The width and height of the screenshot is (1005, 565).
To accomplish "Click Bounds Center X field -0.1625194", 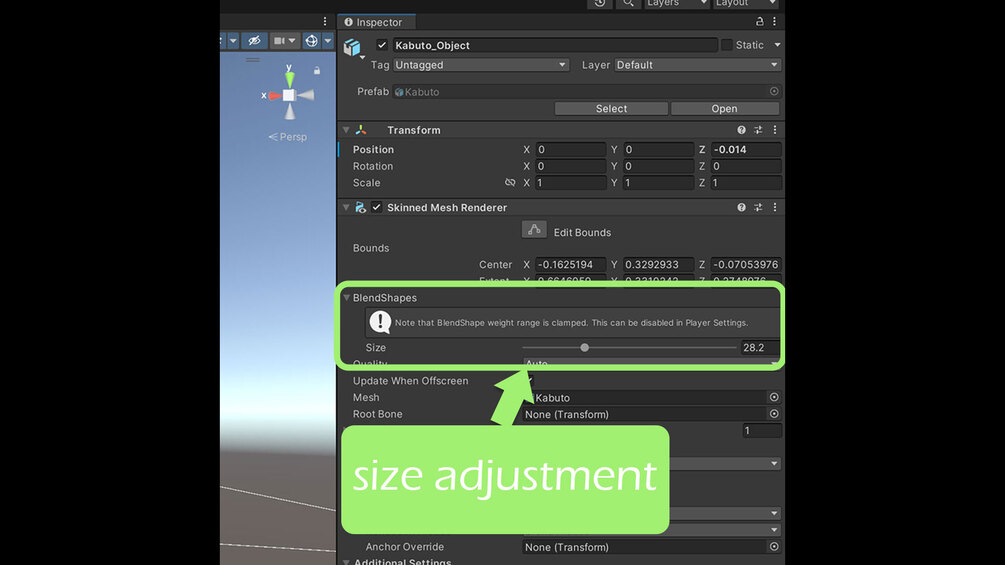I will tap(570, 265).
